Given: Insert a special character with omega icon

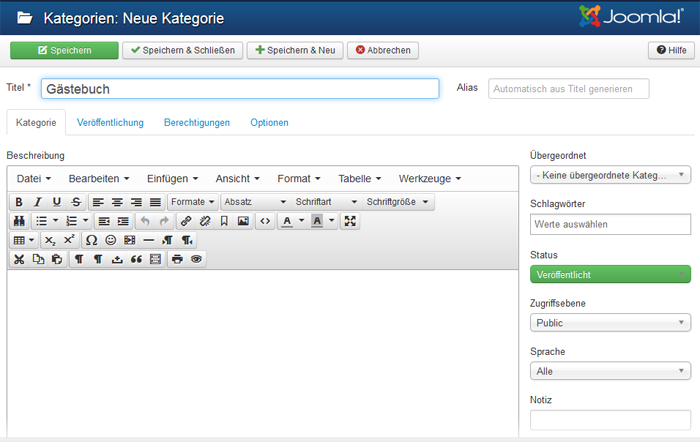Looking at the screenshot, I should pos(92,240).
